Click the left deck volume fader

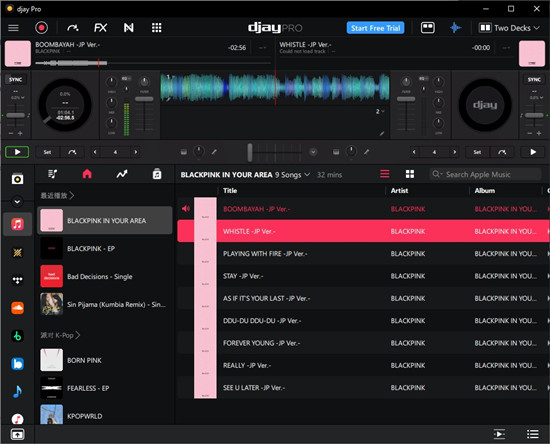click(x=144, y=99)
